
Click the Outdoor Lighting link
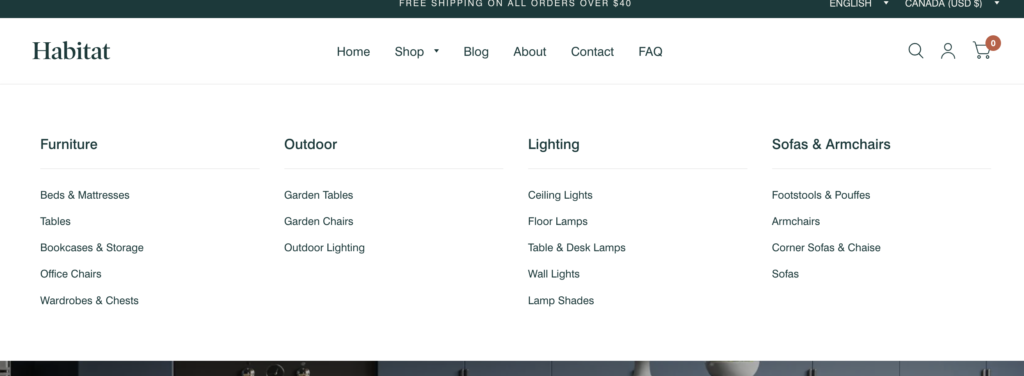point(325,247)
